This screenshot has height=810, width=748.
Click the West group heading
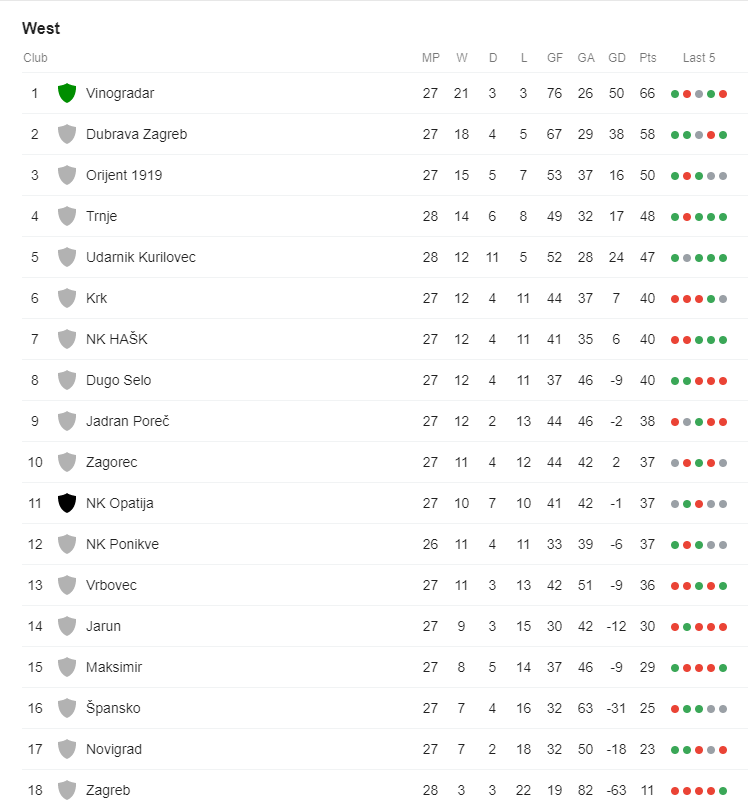[41, 28]
